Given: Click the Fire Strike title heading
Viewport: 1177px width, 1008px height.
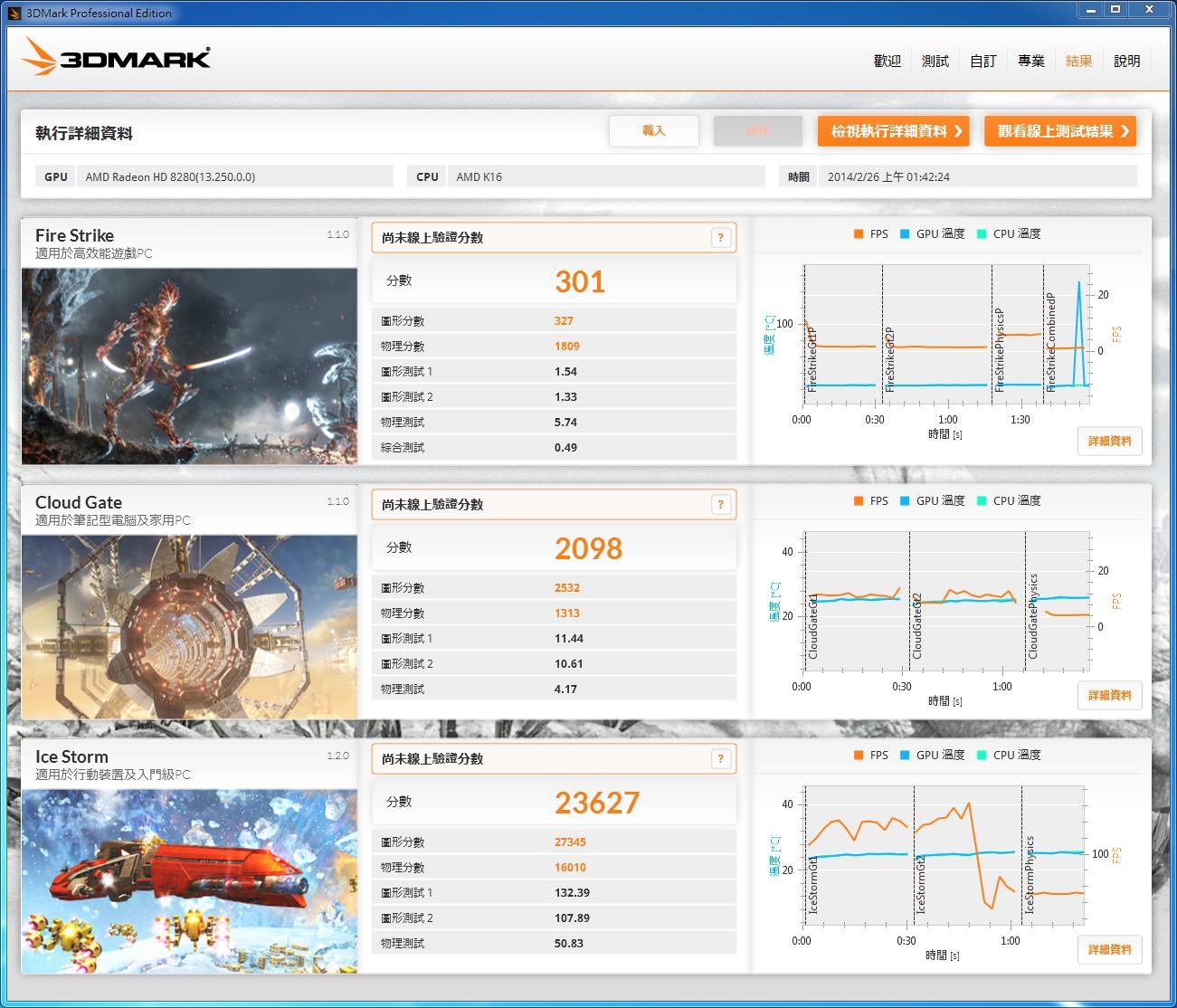Looking at the screenshot, I should [x=74, y=235].
